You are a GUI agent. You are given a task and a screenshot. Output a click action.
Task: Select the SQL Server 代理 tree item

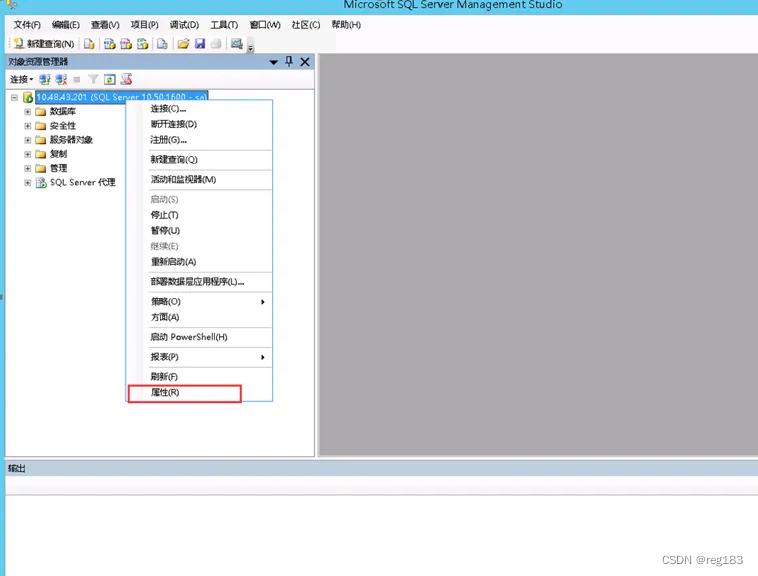tap(83, 183)
